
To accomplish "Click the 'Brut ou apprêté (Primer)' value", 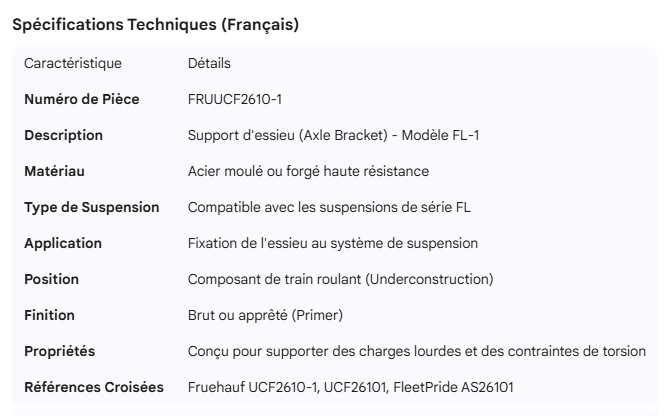I will tap(265, 315).
